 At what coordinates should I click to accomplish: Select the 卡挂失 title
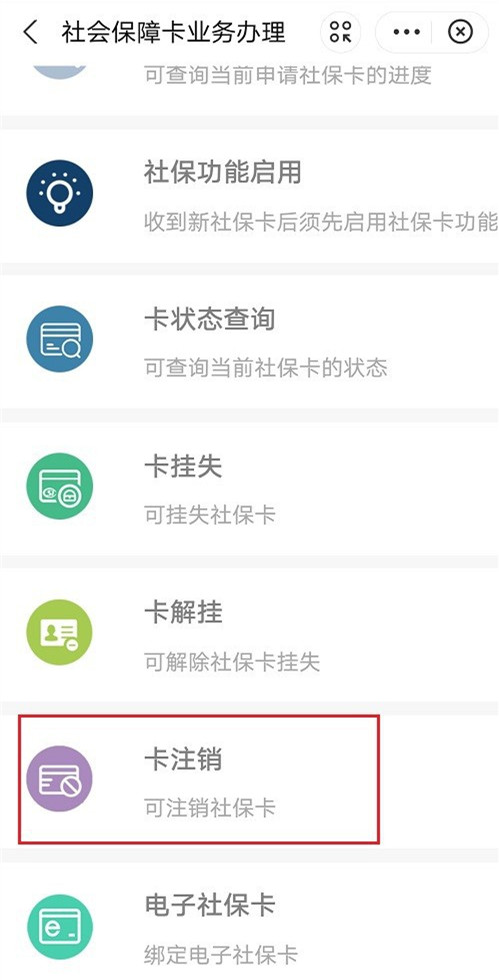(183, 467)
